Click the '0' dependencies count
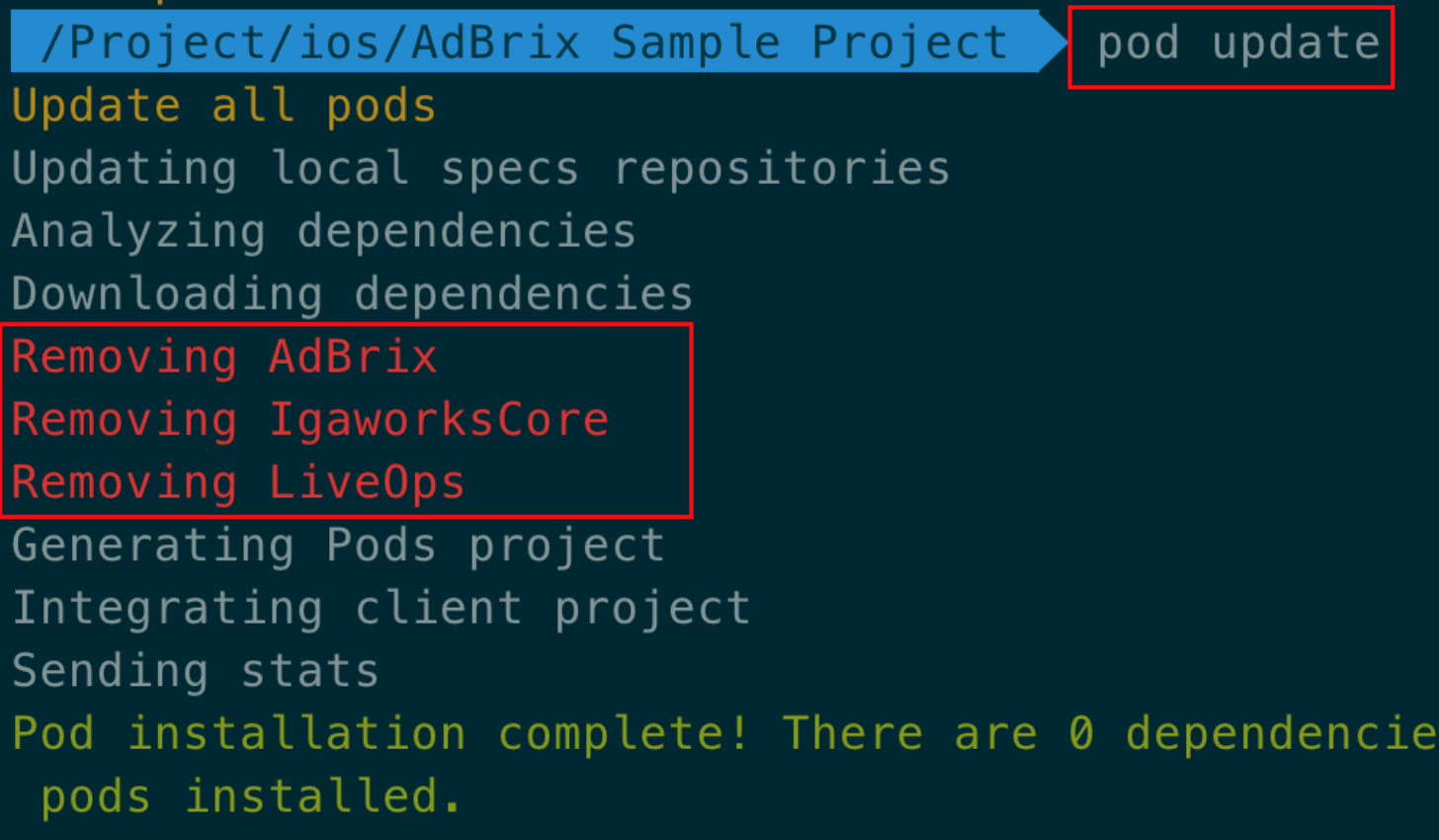Screen dimensions: 1439x840 click(1081, 734)
